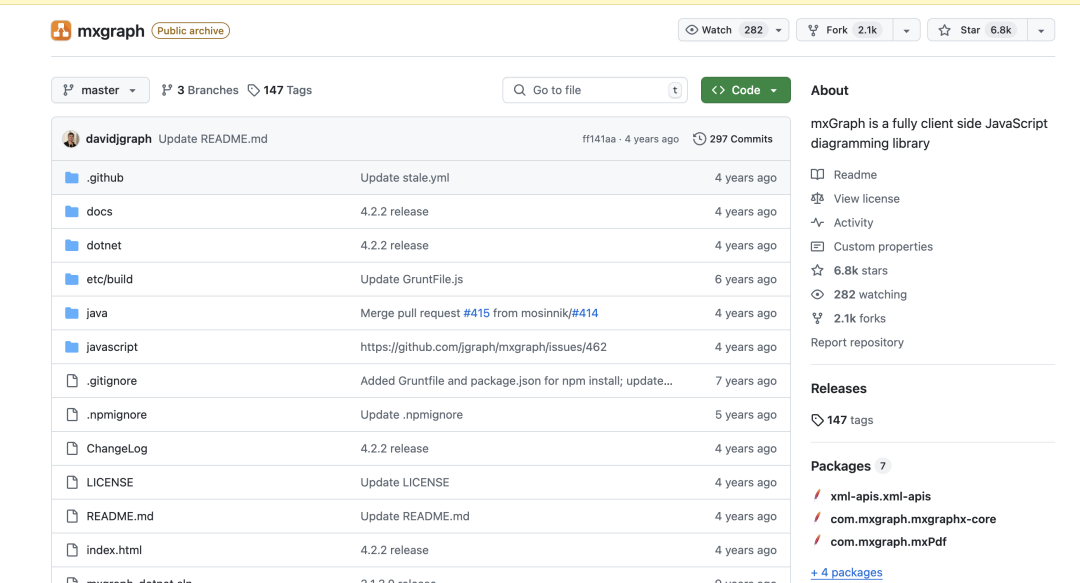Open the mxgraph repository name link
Screen dimensions: 1080x583
coord(111,31)
